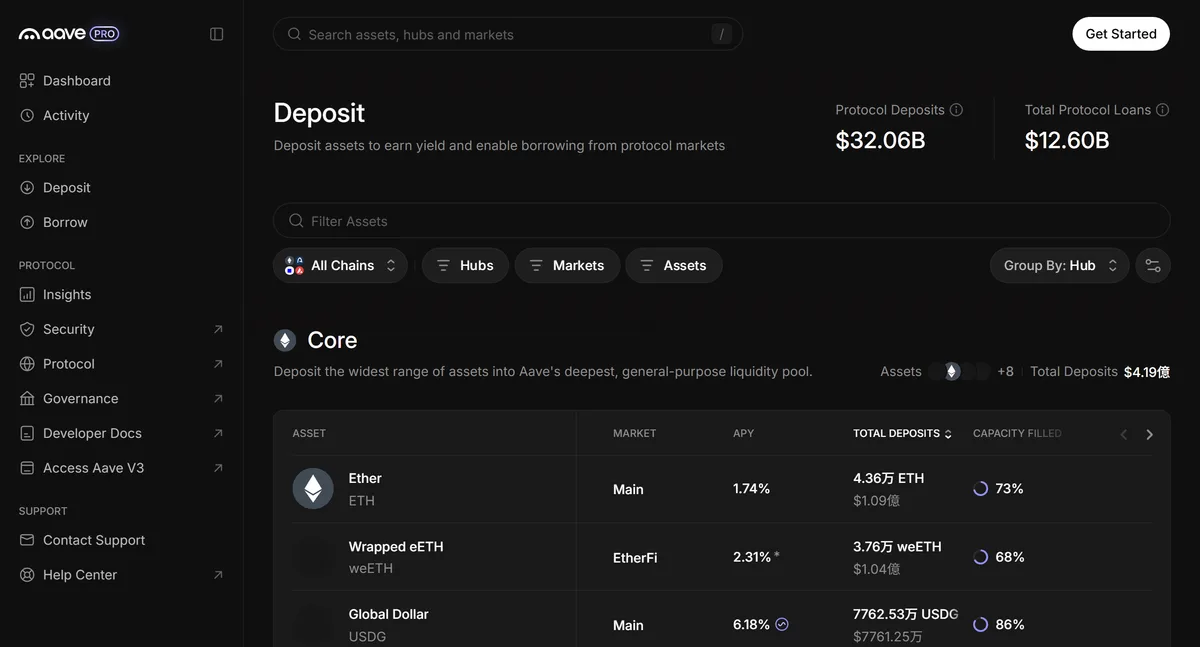Click the Help Center external arrow icon
Screen dimensions: 1200x647
tap(218, 575)
